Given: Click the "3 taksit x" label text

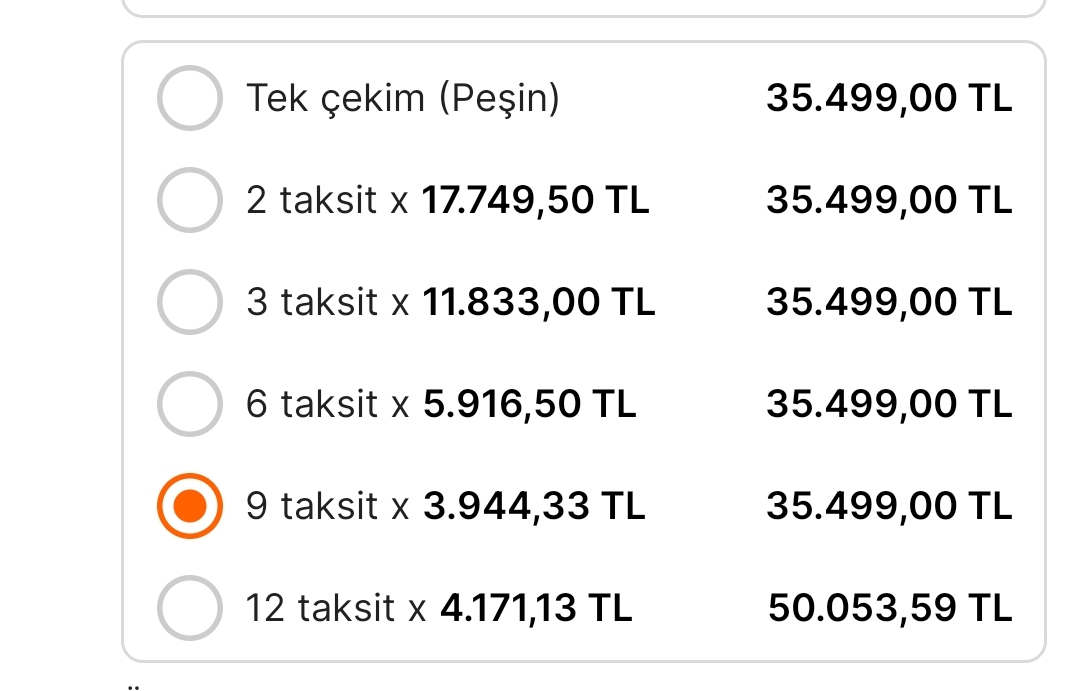Looking at the screenshot, I should [327, 302].
